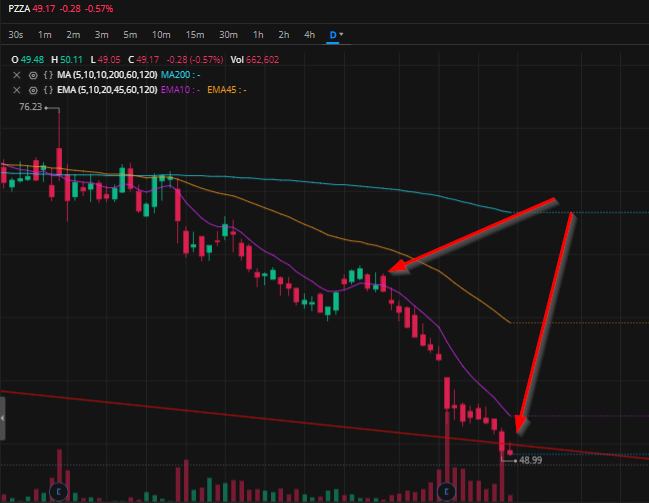Screen dimensions: 649x503
Task: Click the EMA45 legend value
Action: point(227,90)
